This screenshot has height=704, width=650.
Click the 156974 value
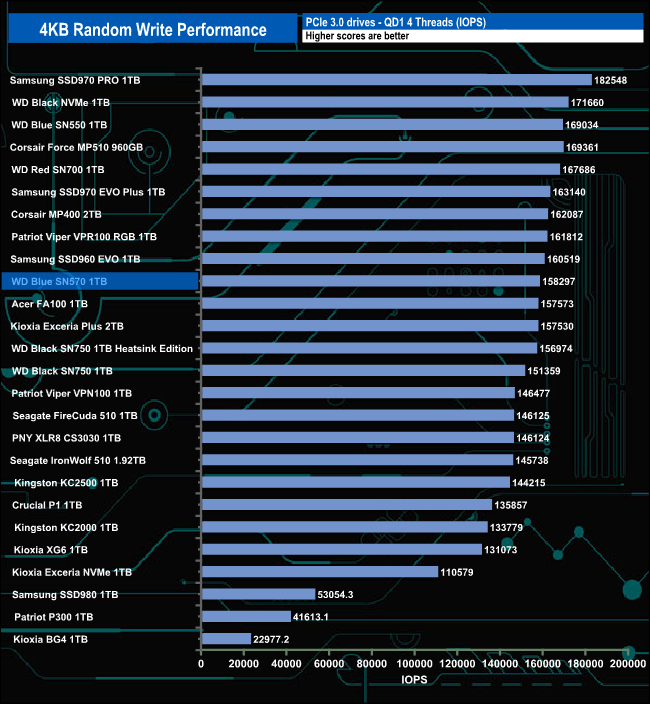click(x=556, y=349)
